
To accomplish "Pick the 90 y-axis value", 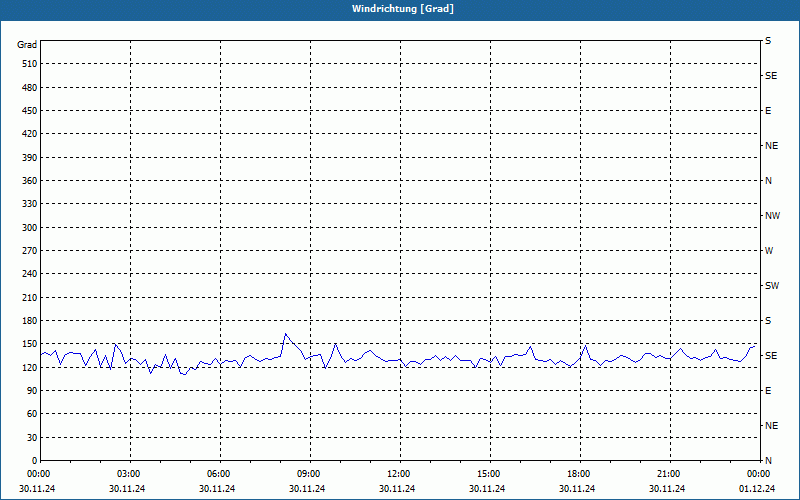I will [33, 390].
